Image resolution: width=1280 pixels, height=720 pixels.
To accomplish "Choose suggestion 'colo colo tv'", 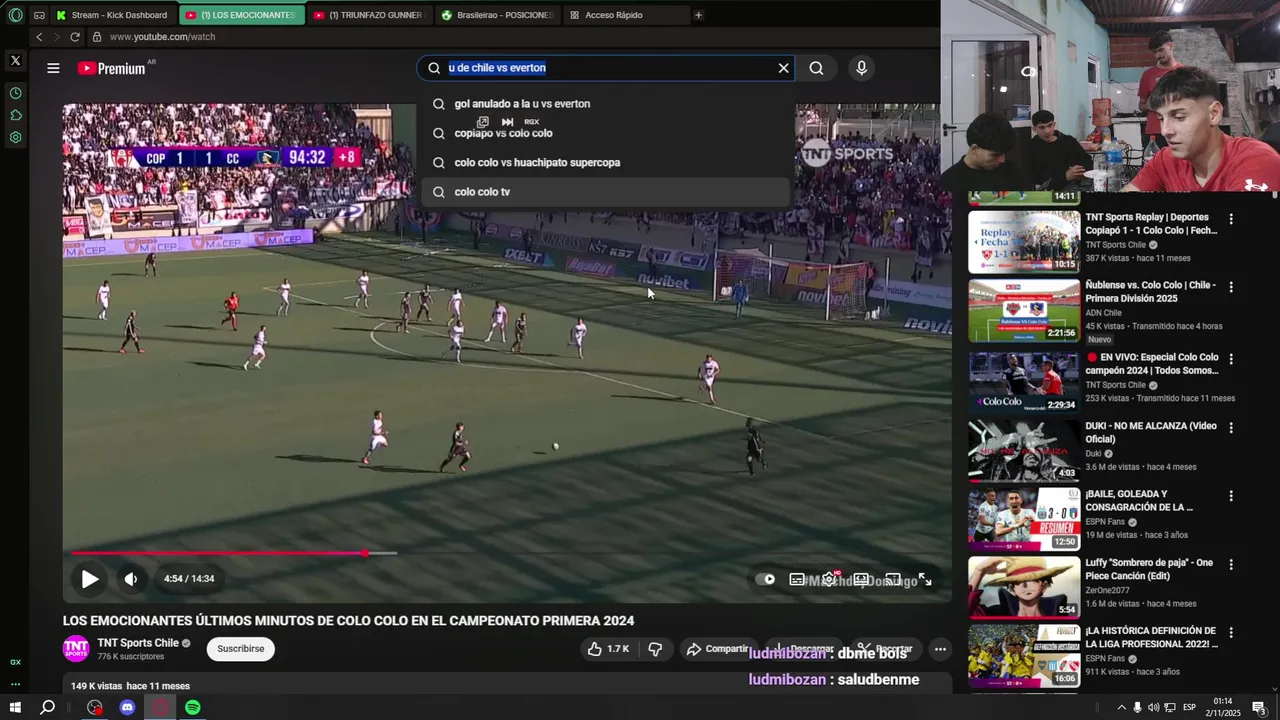I will pyautogui.click(x=606, y=192).
